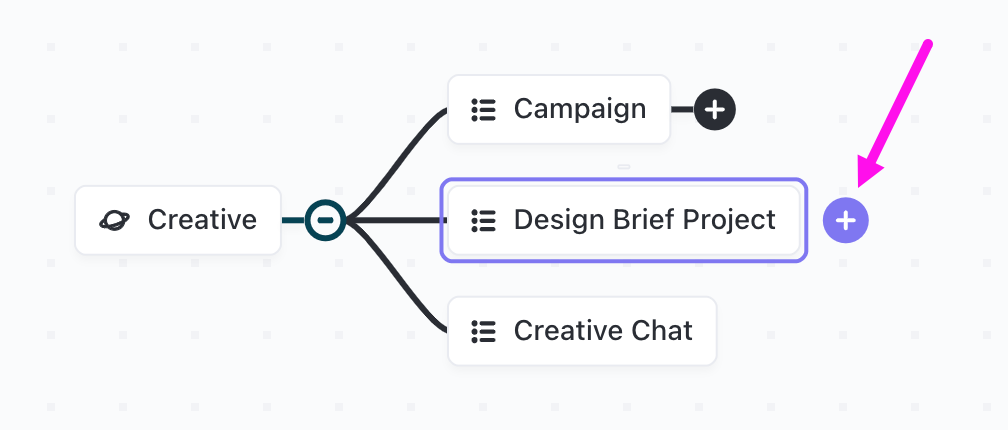Click the planet icon on Creative node

[115, 220]
